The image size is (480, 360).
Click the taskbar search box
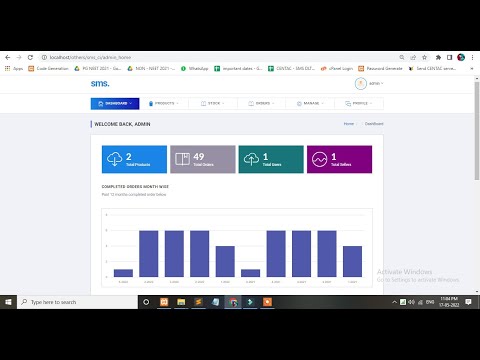click(x=77, y=302)
